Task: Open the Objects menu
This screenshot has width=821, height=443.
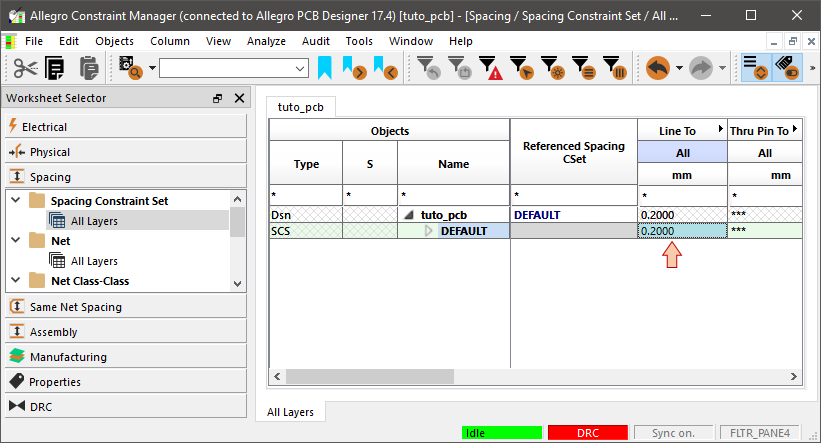Action: [x=114, y=41]
